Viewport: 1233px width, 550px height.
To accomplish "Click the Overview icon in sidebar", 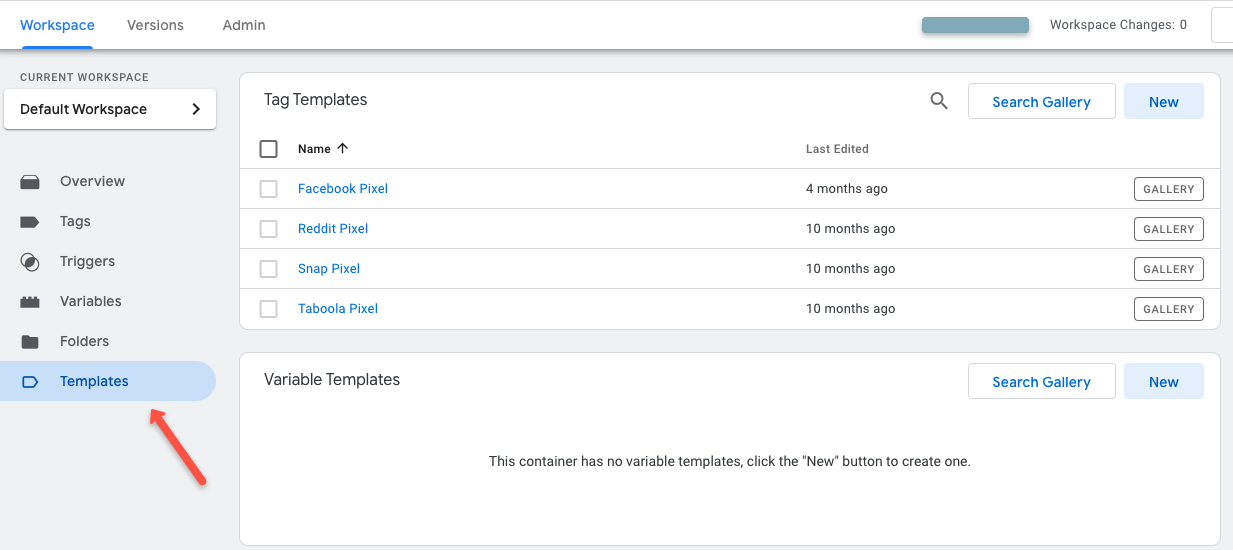I will point(30,181).
